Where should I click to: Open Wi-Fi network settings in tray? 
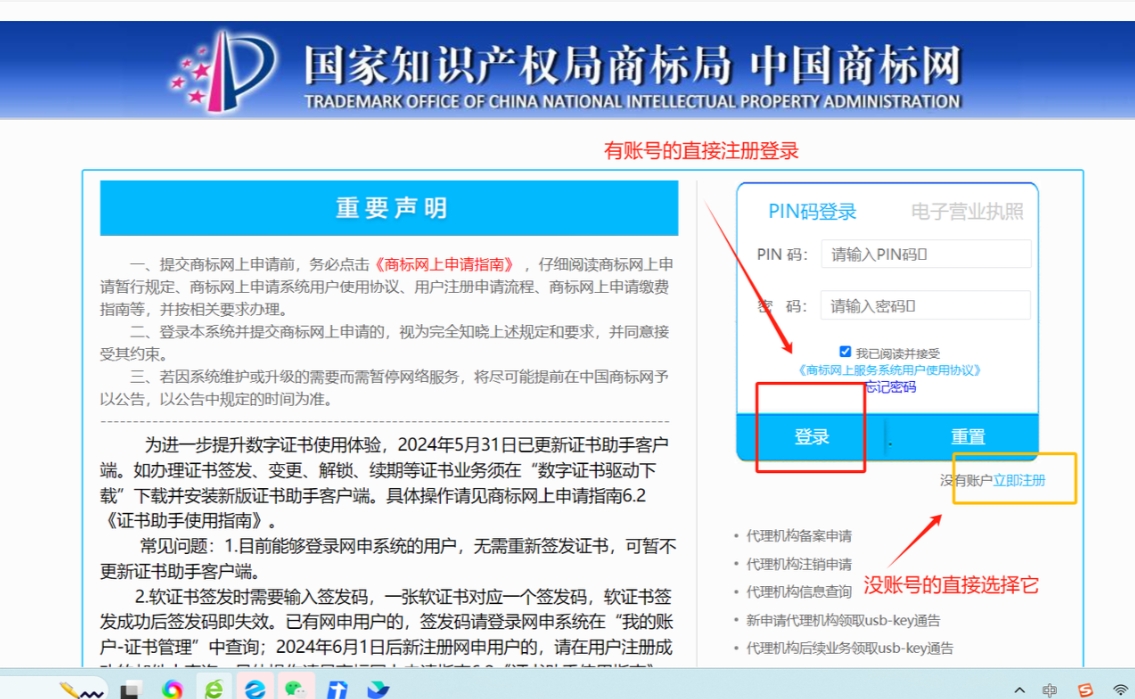click(1121, 690)
